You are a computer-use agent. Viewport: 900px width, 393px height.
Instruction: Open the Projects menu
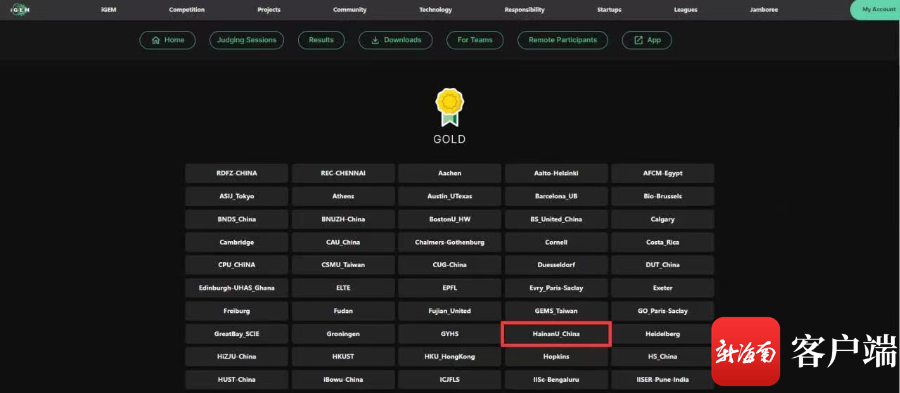coord(269,10)
